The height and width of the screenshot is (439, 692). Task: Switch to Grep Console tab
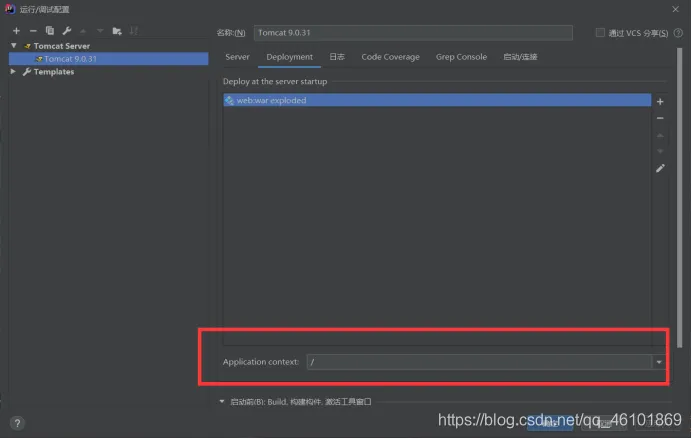(x=461, y=57)
